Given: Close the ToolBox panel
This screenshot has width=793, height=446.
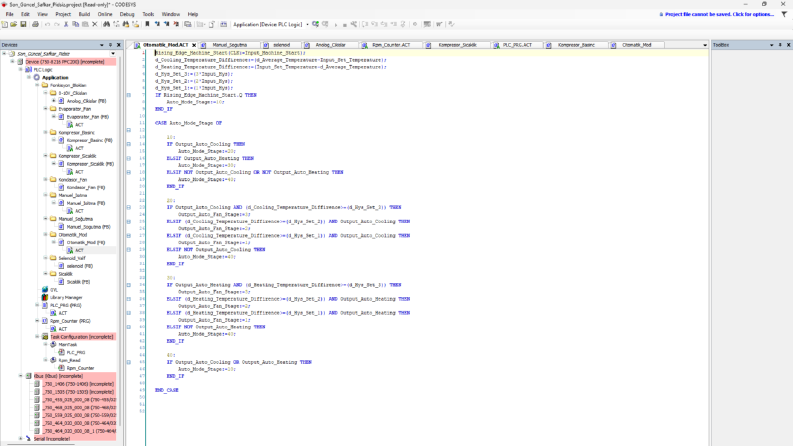Looking at the screenshot, I should tap(788, 45).
